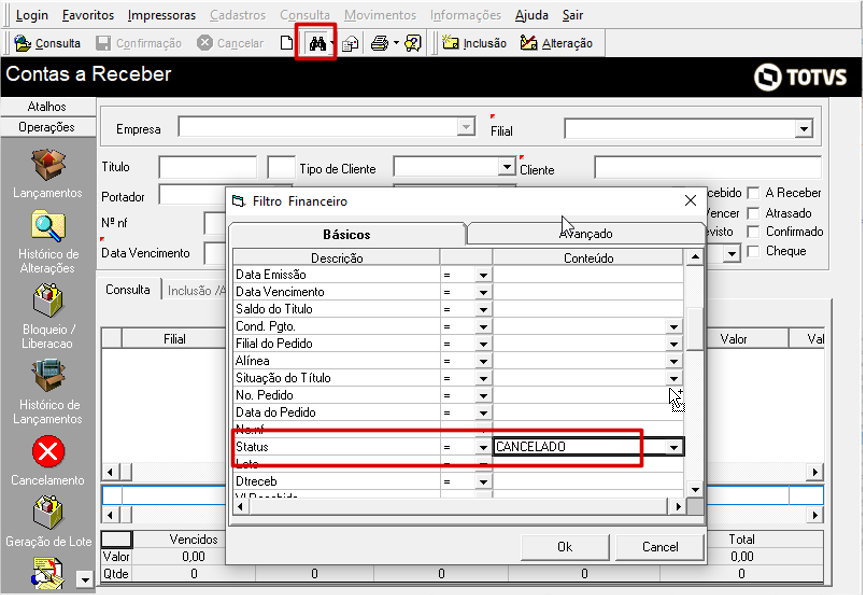Open Bloqueio / Liberacao sidebar icon

pyautogui.click(x=48, y=301)
